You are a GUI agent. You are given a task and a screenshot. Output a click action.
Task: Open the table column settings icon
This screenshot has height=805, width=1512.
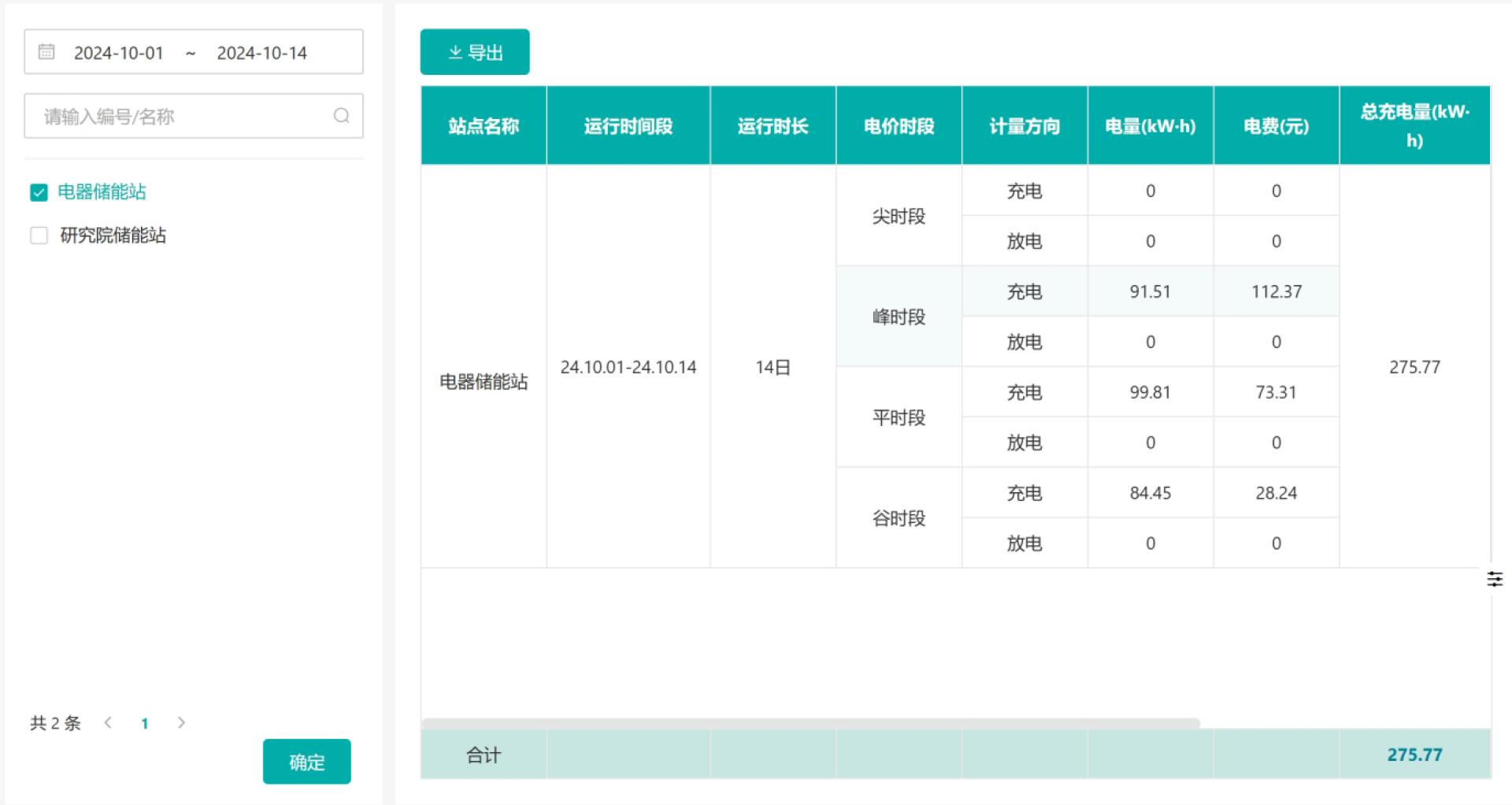tap(1495, 580)
